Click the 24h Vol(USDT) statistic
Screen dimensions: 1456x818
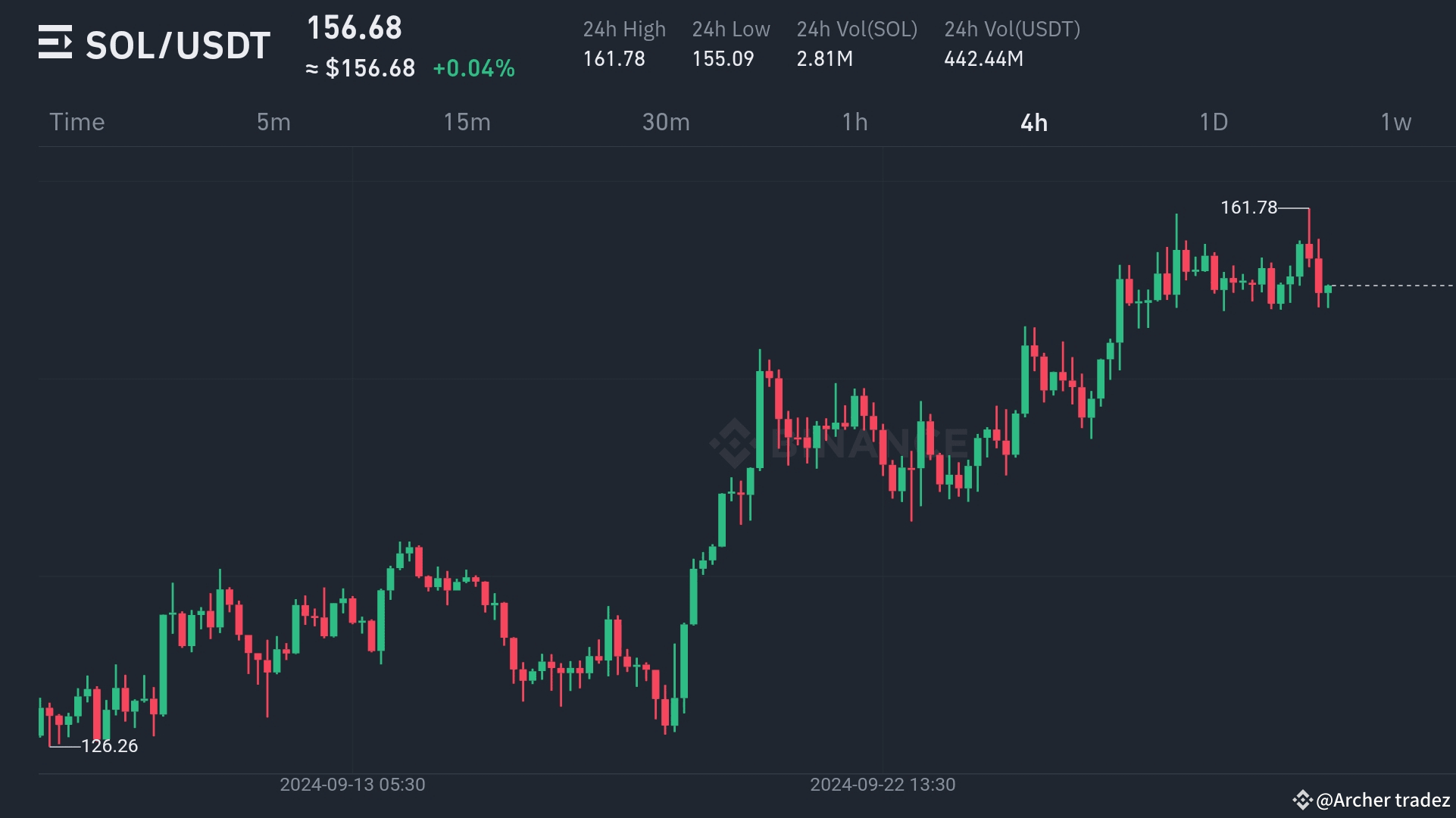point(1012,44)
